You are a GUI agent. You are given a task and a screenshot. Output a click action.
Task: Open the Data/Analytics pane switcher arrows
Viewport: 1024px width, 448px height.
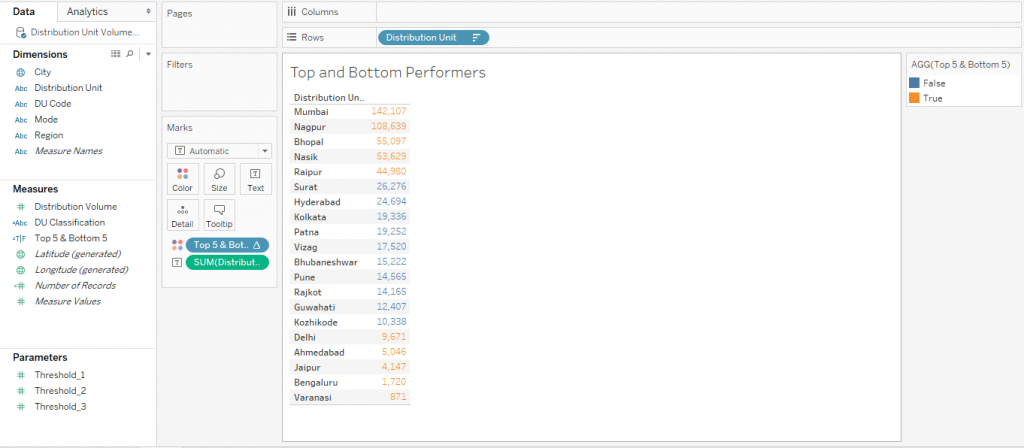148,11
